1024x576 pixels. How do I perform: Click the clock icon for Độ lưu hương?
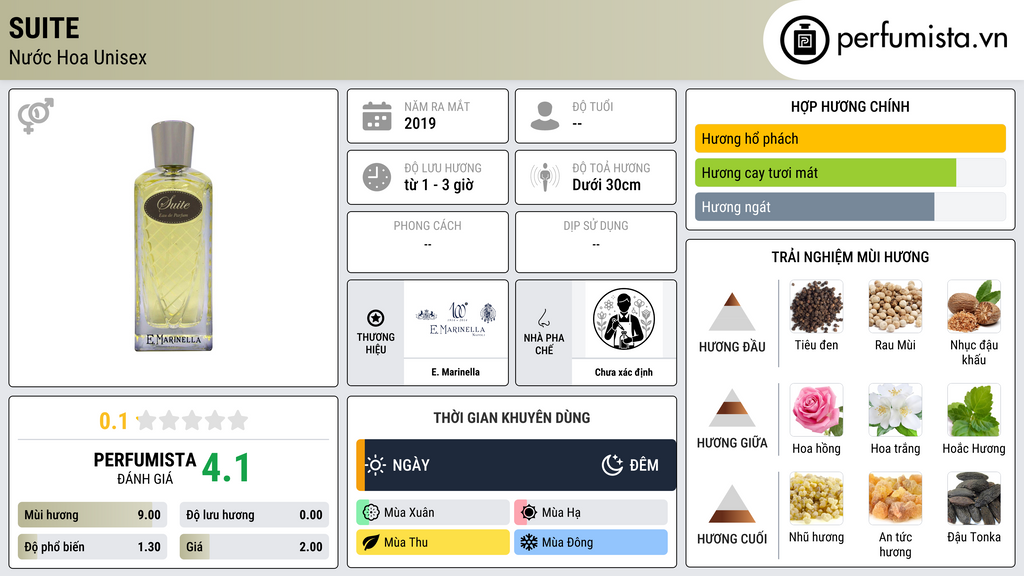pyautogui.click(x=377, y=177)
